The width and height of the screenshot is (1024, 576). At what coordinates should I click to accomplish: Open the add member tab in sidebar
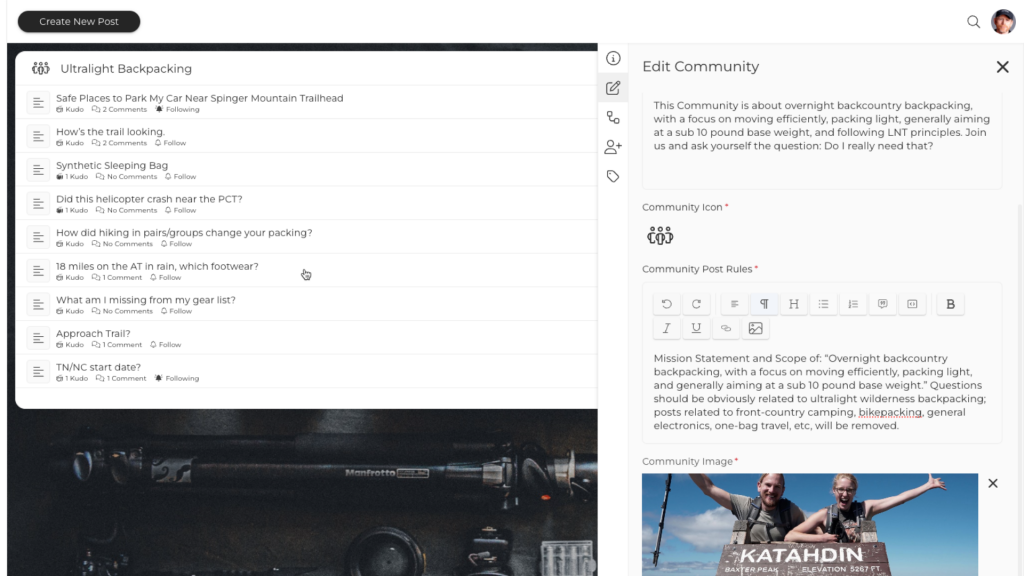pos(613,147)
